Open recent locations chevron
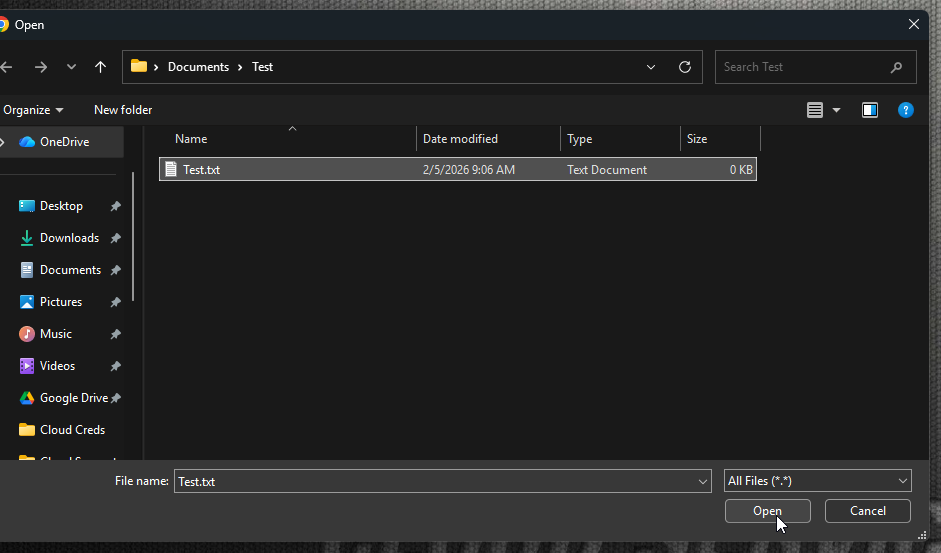Viewport: 941px width, 553px height. tap(71, 67)
